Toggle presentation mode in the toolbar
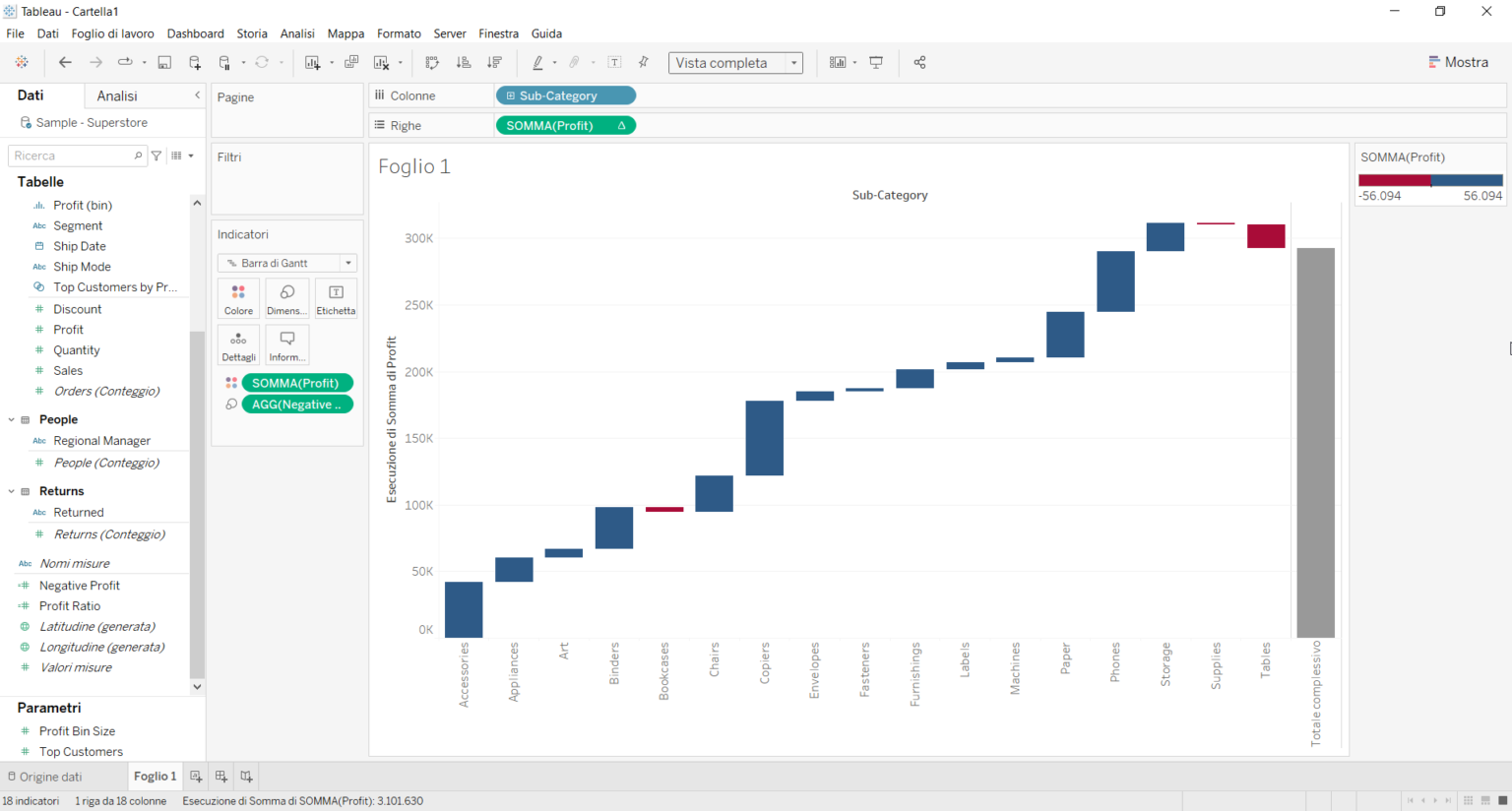Screen dimensions: 1512x811 pos(876,62)
